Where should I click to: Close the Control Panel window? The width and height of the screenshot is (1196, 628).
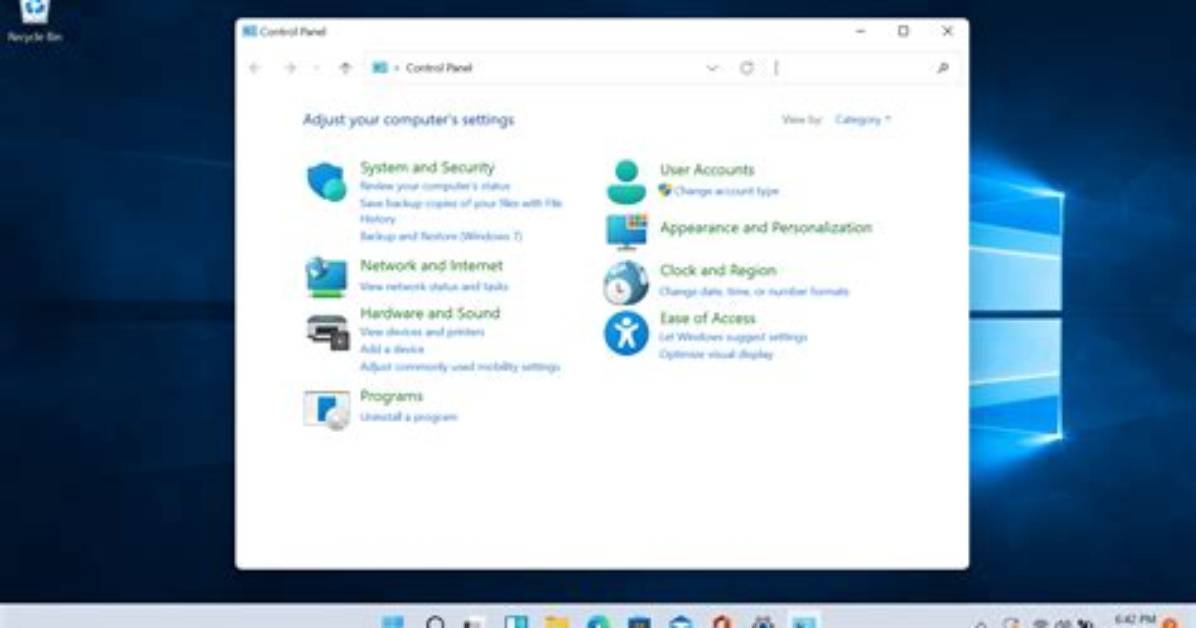[947, 31]
